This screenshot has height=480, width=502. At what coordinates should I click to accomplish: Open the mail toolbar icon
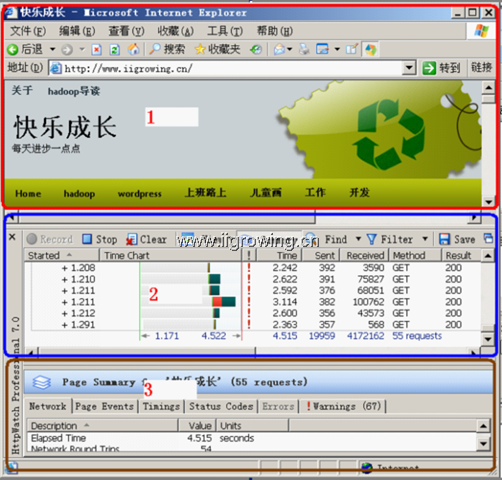pos(279,50)
